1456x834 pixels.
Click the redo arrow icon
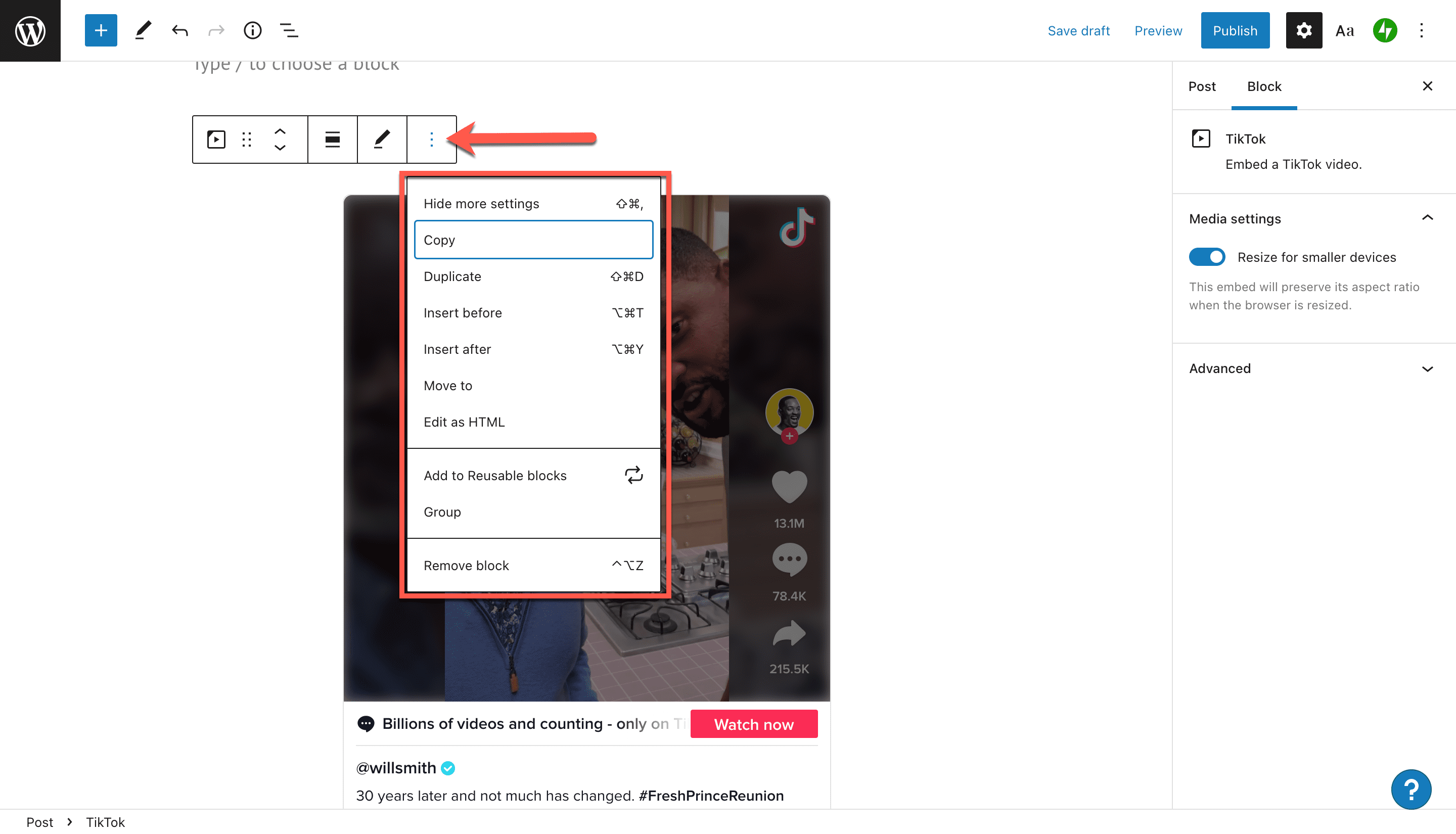(216, 30)
